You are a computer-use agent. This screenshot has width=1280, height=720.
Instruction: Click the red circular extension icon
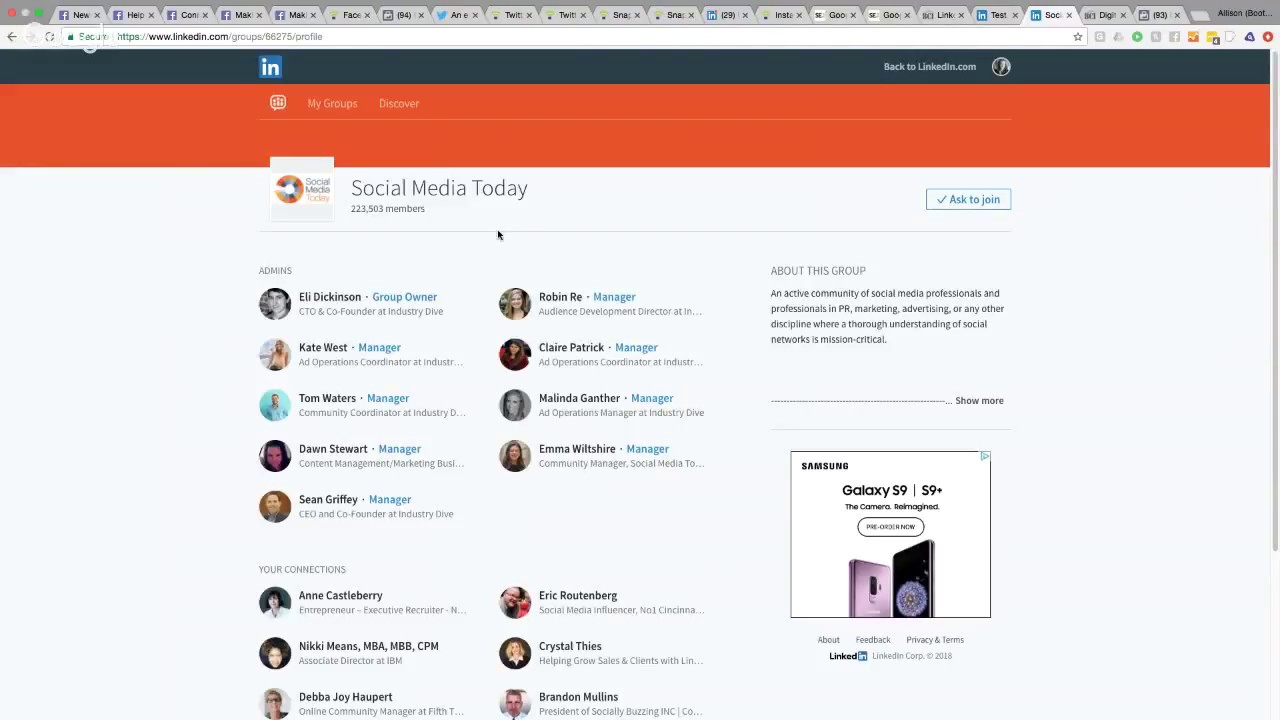(1267, 37)
